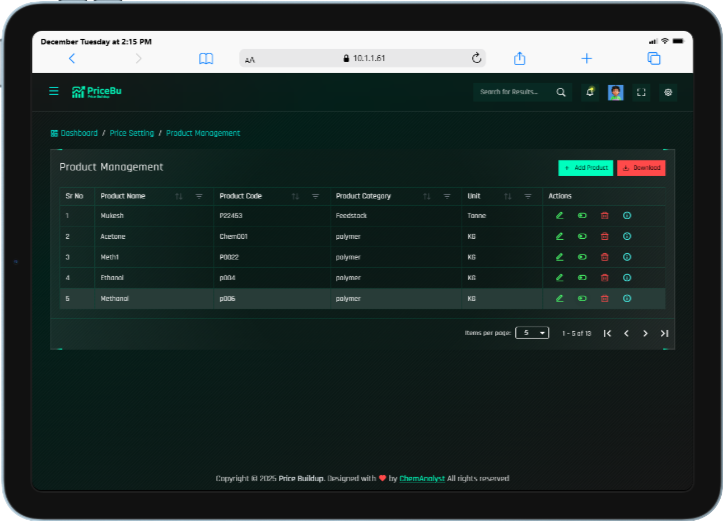
Task: Go back in Safari browser
Action: (72, 58)
